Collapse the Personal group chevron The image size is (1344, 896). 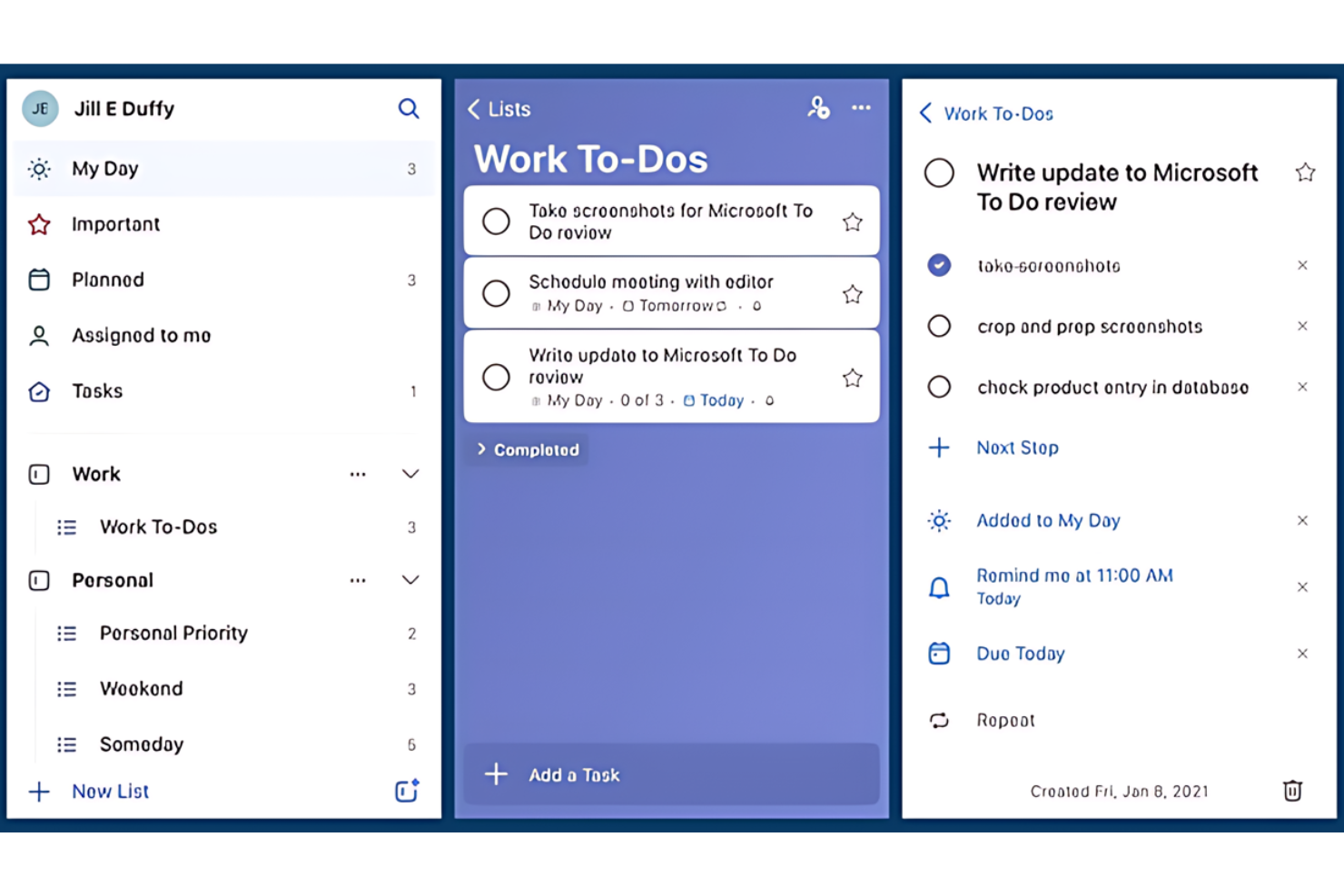[x=410, y=580]
